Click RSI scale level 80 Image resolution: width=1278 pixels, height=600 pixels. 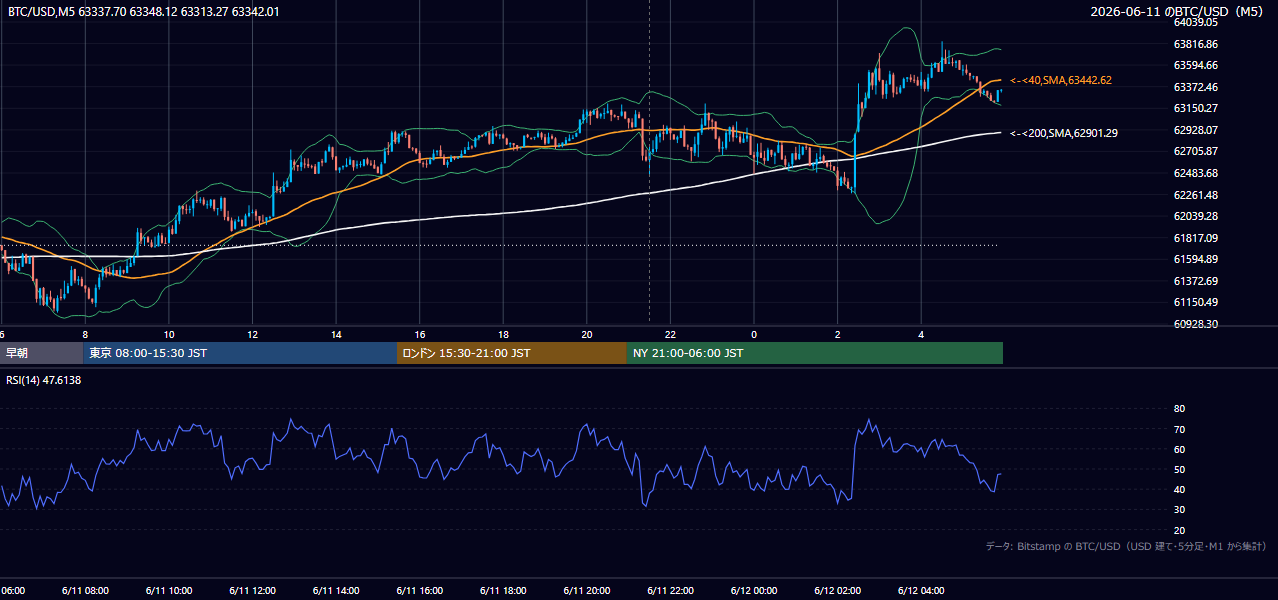[x=1179, y=409]
